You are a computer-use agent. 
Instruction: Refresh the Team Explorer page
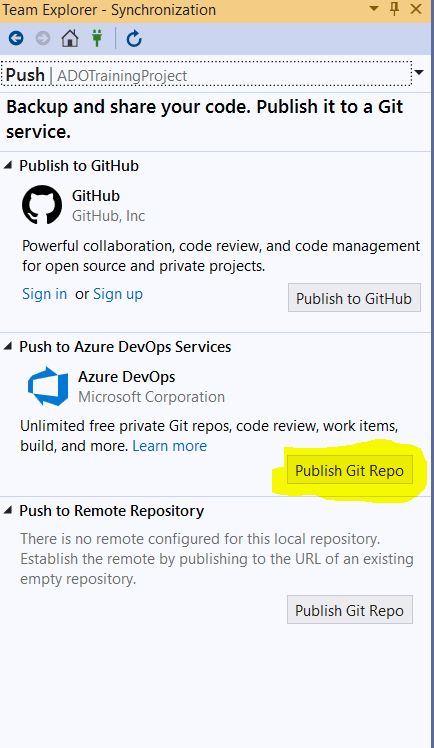[x=134, y=39]
